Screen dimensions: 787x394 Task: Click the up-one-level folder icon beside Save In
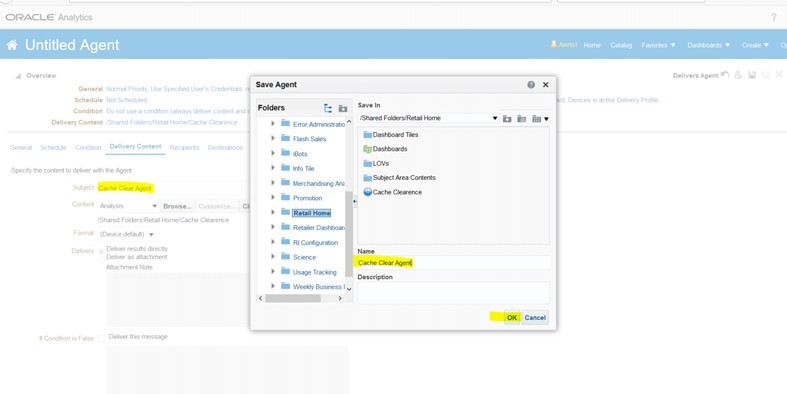[x=507, y=118]
